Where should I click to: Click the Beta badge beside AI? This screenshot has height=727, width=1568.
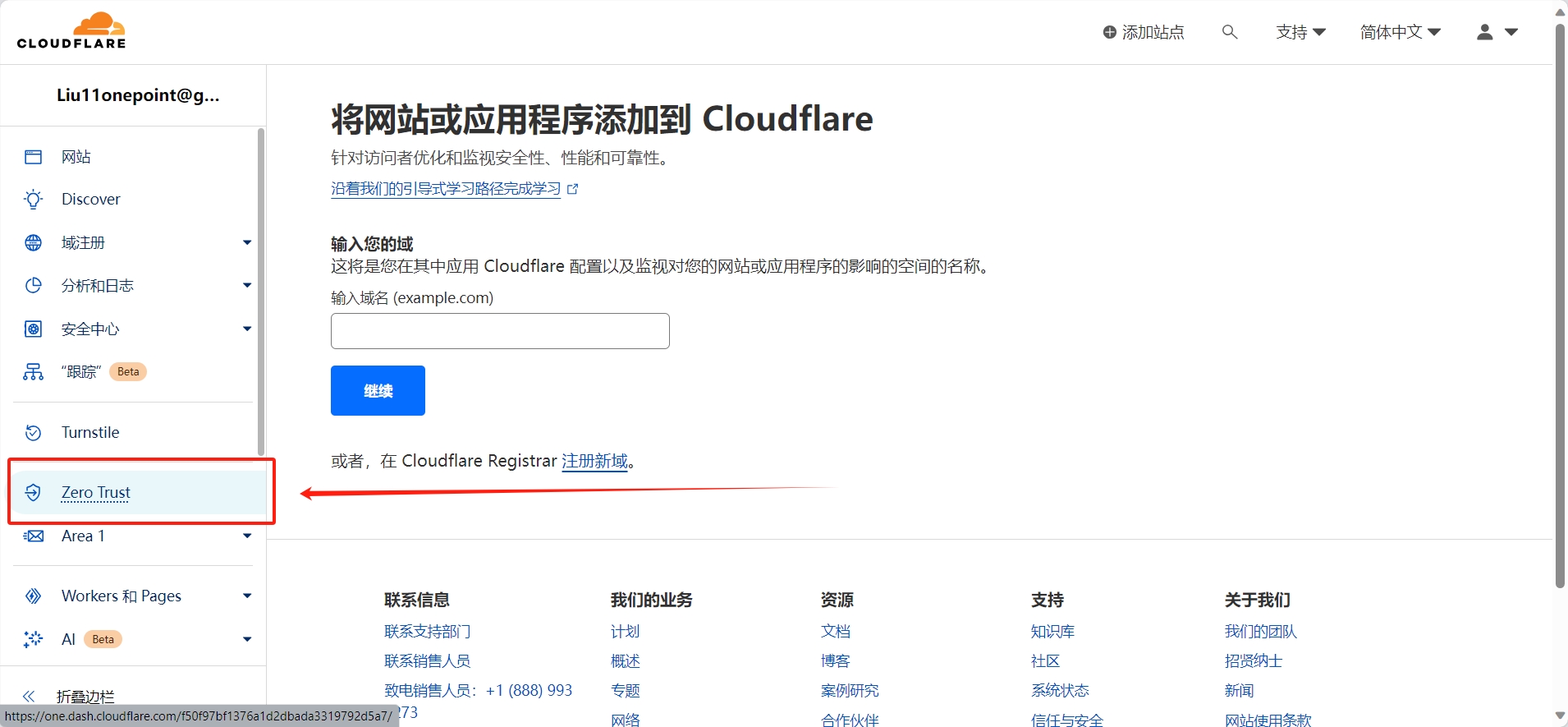pyautogui.click(x=103, y=639)
